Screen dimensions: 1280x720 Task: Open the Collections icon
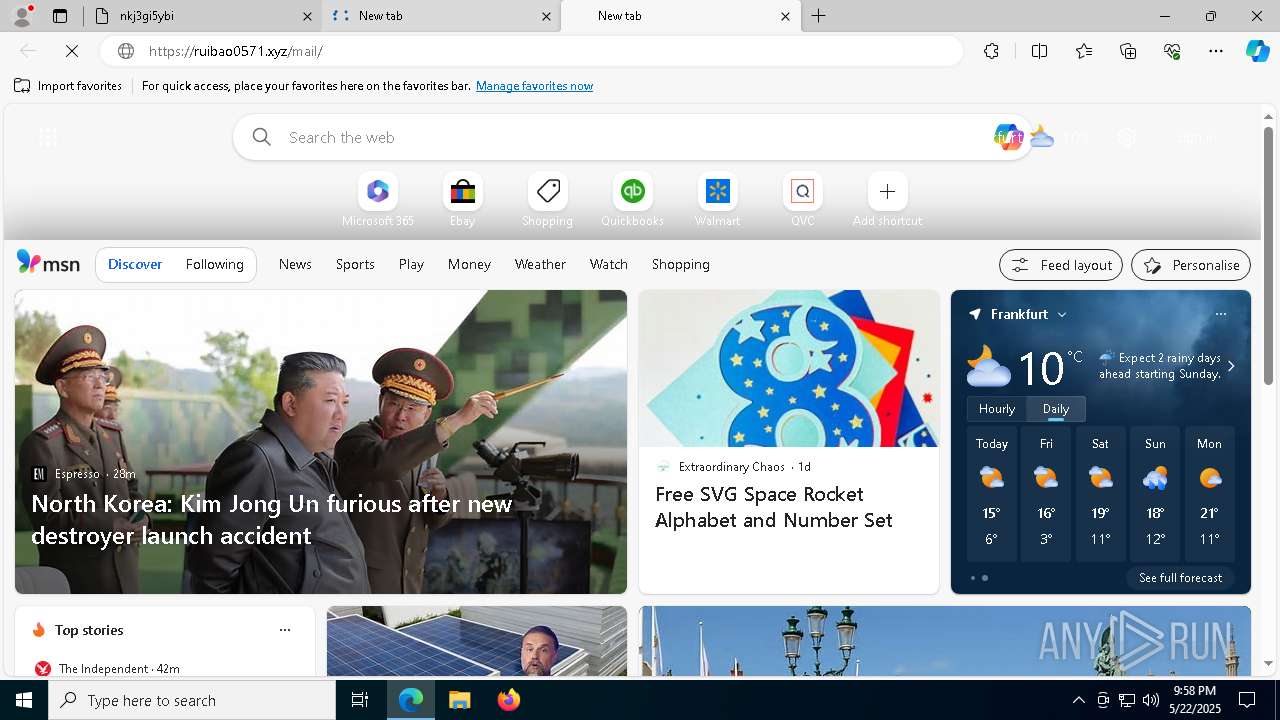(x=1128, y=51)
